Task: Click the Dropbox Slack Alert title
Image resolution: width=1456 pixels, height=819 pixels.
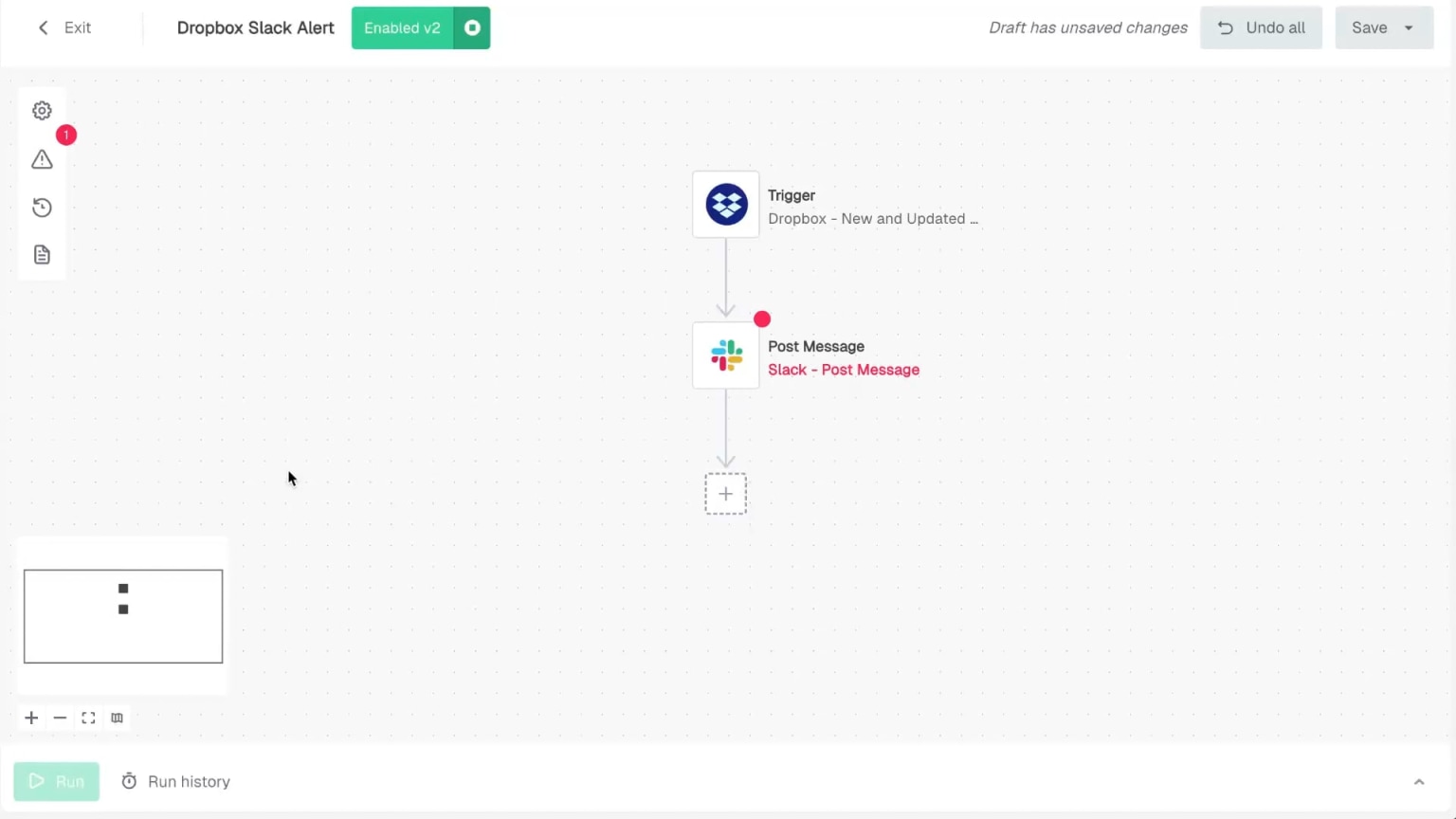Action: [x=256, y=27]
